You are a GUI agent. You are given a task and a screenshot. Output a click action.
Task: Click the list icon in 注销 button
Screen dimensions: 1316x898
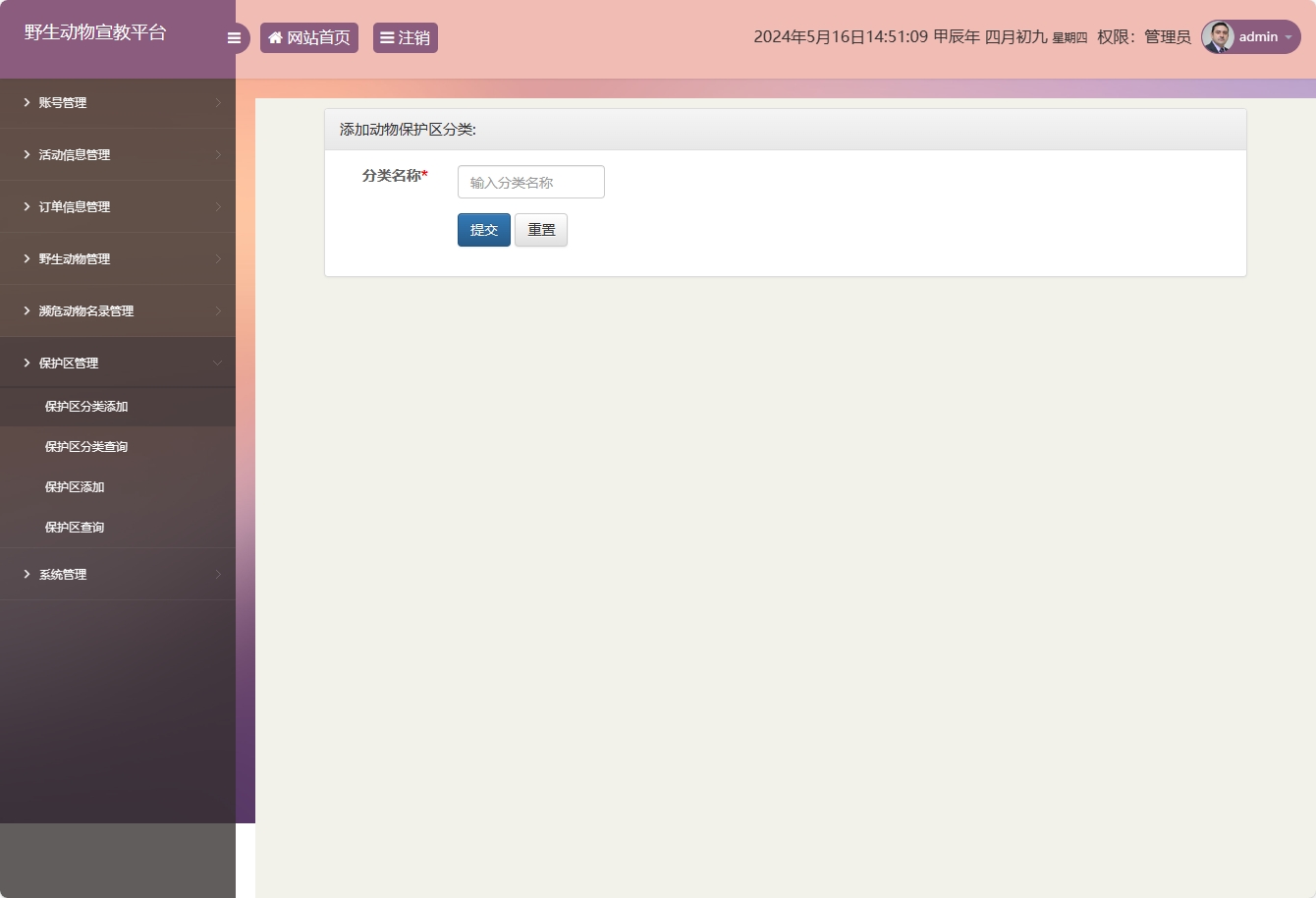tap(387, 38)
